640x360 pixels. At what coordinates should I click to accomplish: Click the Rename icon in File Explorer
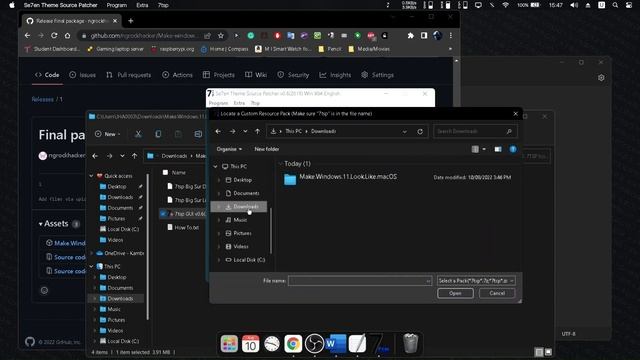coord(198,134)
